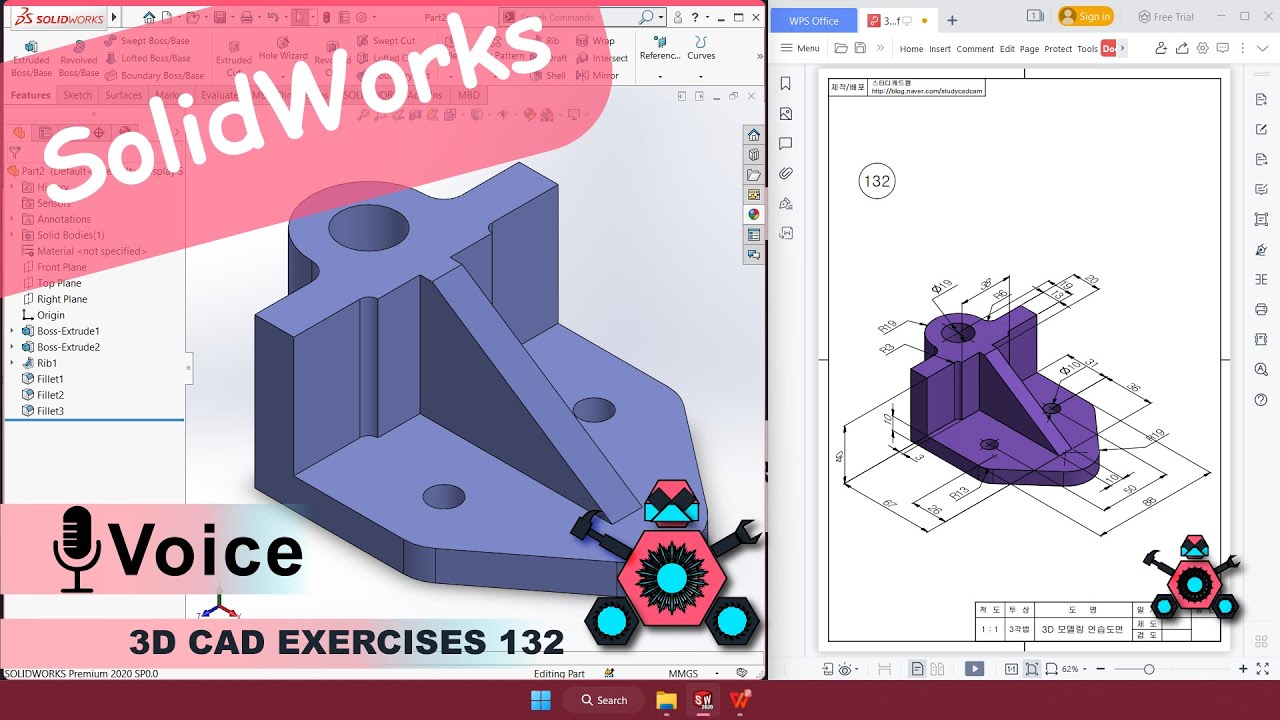
Task: Click the Mirror feature tool
Action: 597,75
